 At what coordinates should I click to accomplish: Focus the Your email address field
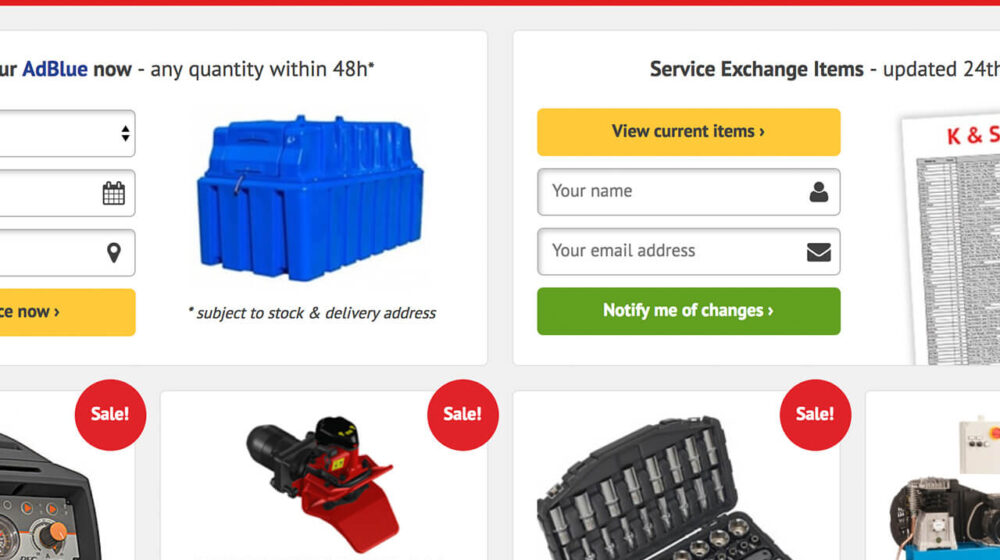pos(689,252)
